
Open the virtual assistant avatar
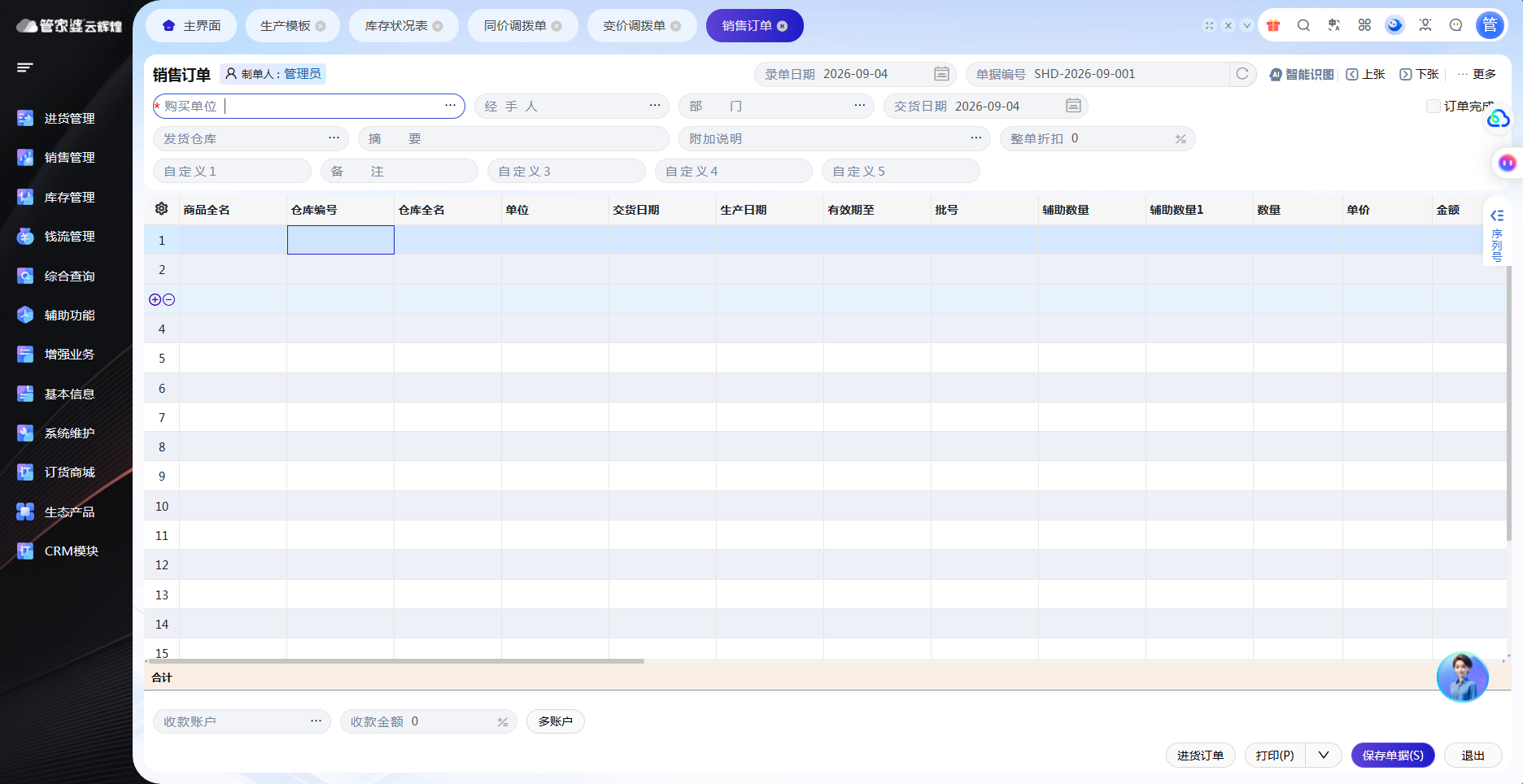(1462, 677)
